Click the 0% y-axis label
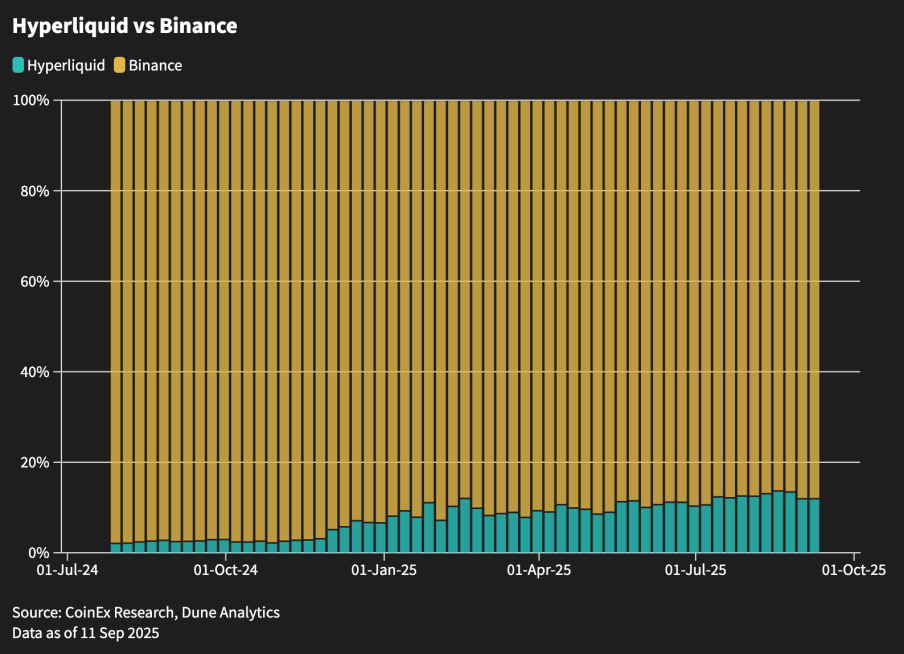904x654 pixels. pyautogui.click(x=39, y=553)
